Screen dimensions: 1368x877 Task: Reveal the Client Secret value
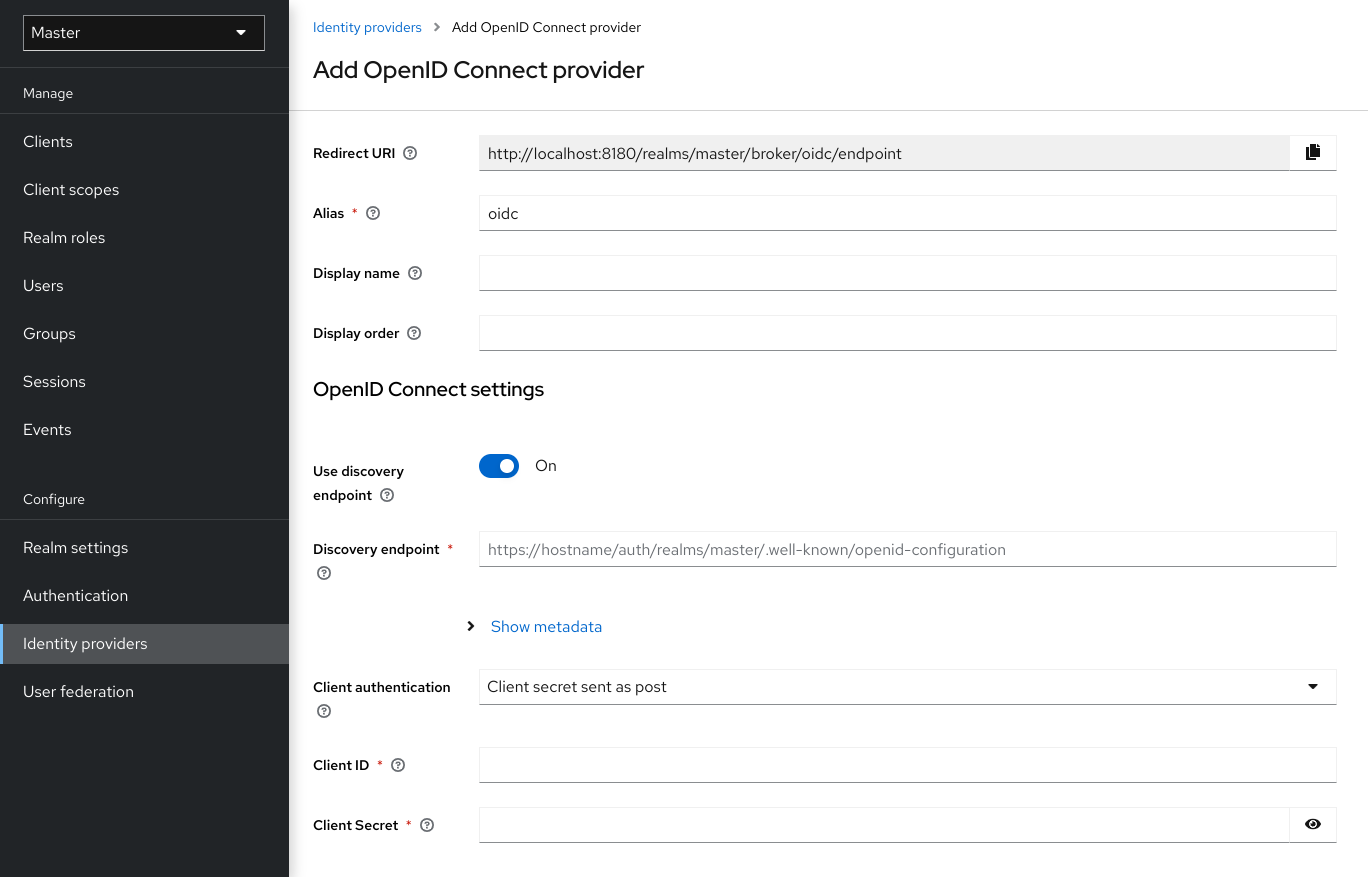coord(1312,824)
